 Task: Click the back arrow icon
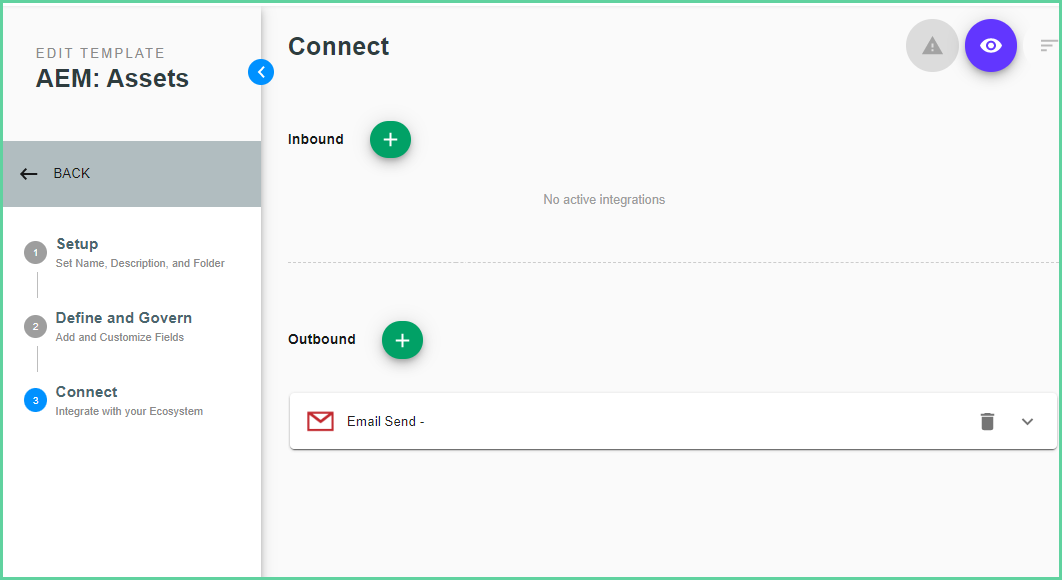click(x=28, y=174)
